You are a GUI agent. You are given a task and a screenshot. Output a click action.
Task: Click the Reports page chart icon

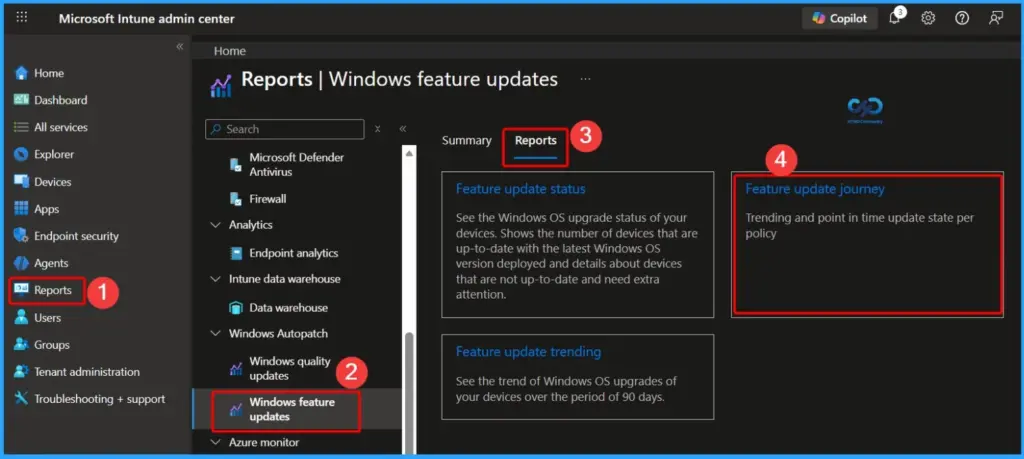[221, 86]
